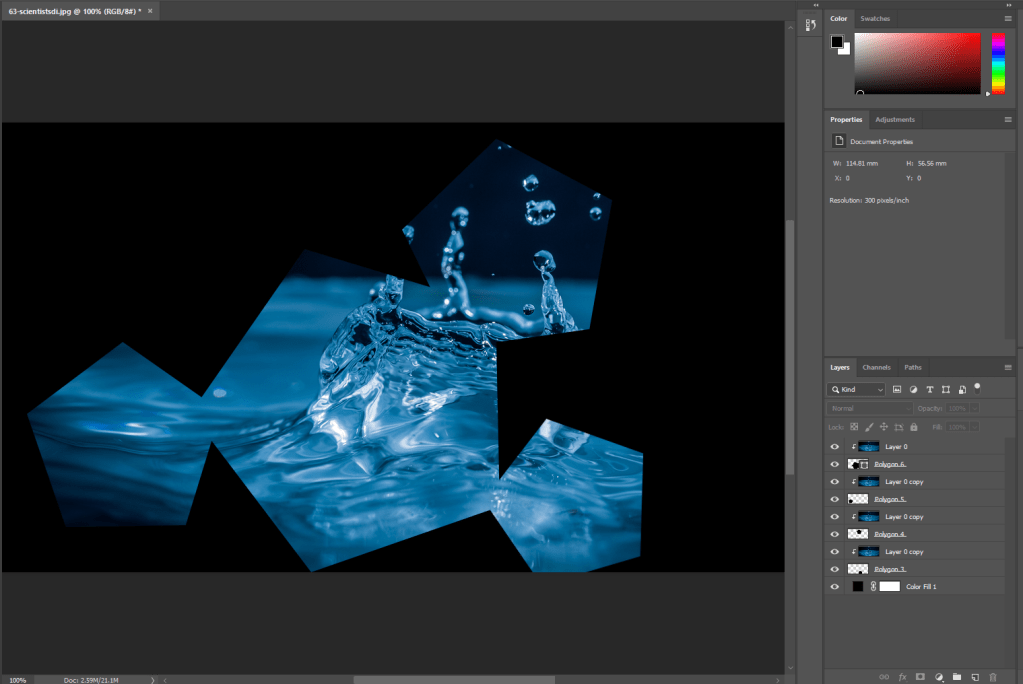This screenshot has width=1023, height=684.
Task: Hide the topmost Layer 0
Action: tap(834, 447)
